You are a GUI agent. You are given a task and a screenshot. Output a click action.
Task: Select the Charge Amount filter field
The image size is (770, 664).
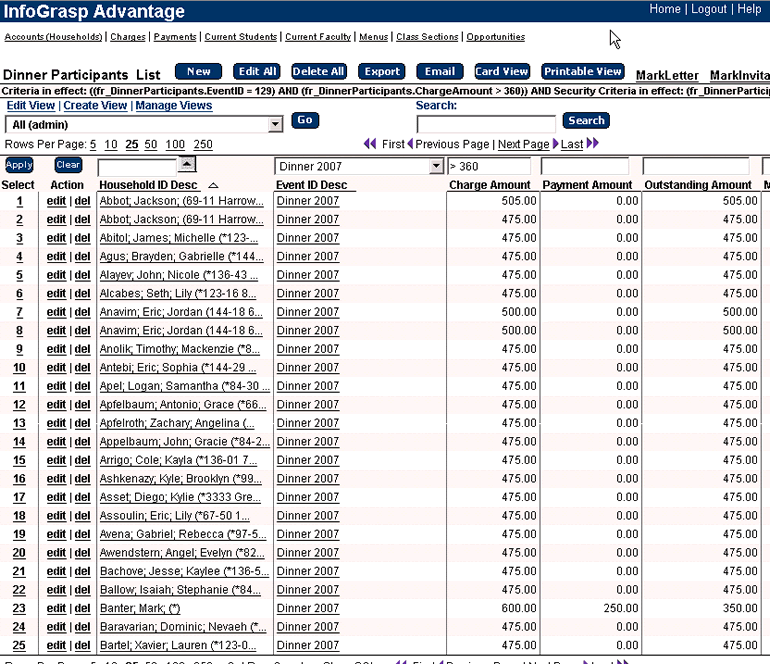(489, 166)
